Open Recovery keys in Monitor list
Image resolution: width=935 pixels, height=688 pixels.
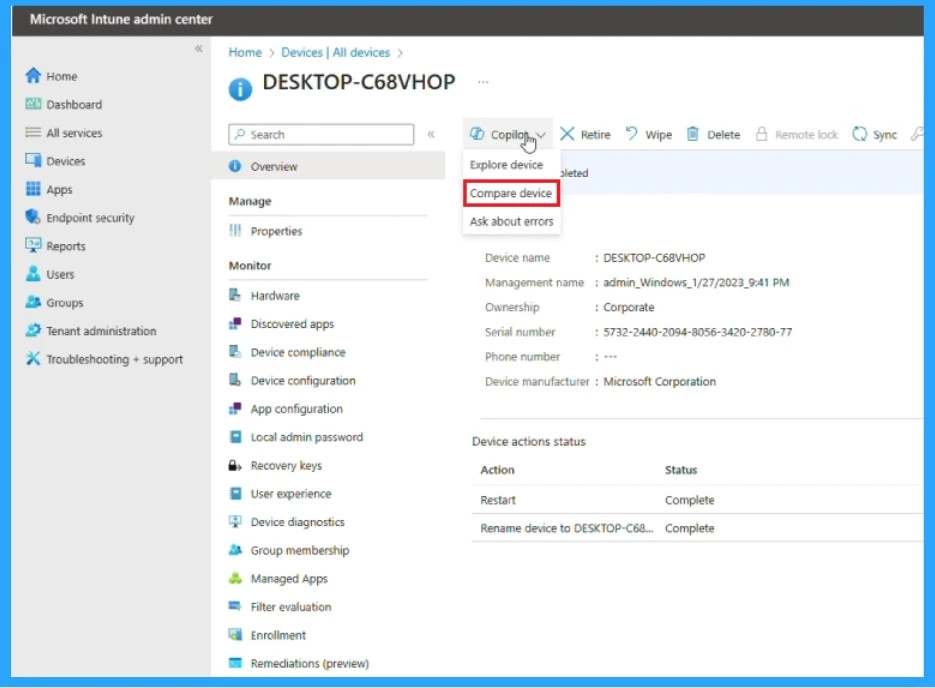click(286, 466)
